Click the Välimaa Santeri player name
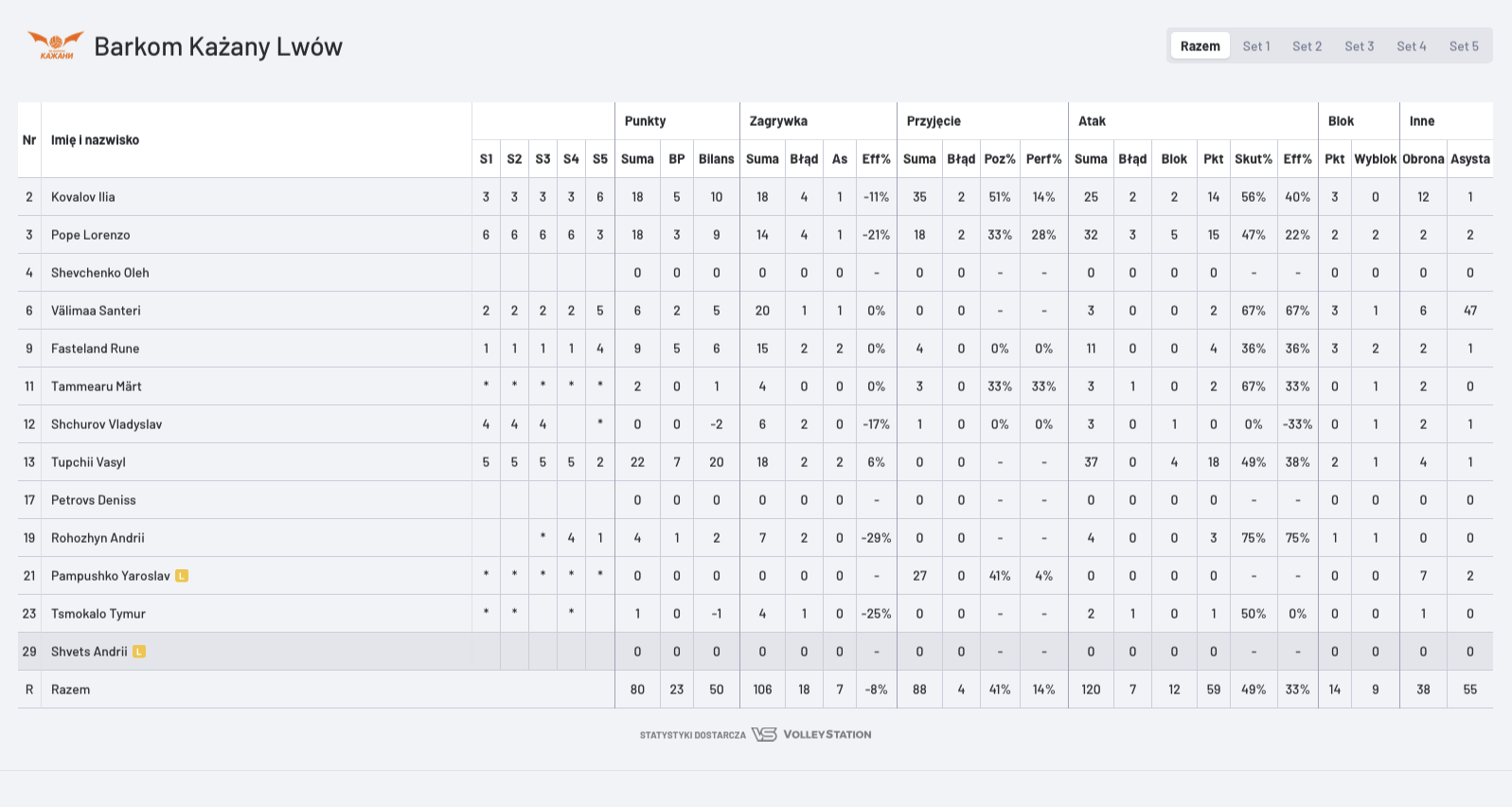 pos(96,311)
